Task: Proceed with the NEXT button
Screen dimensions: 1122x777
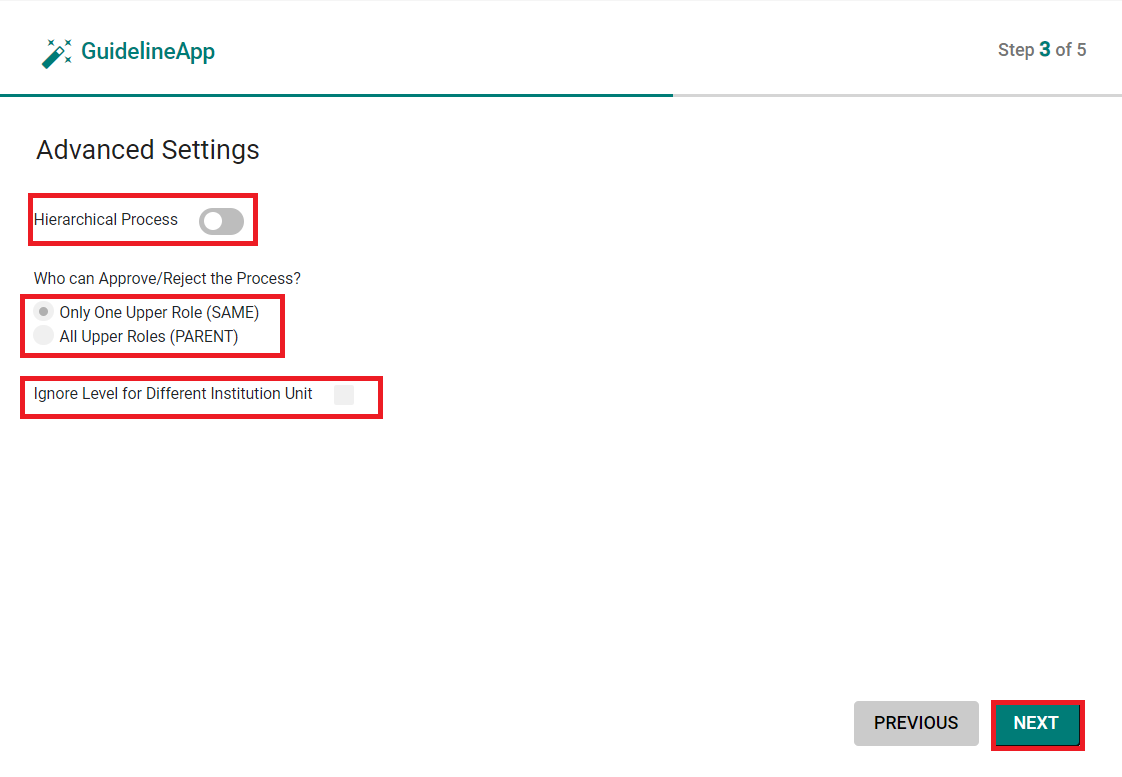Action: pos(1036,723)
